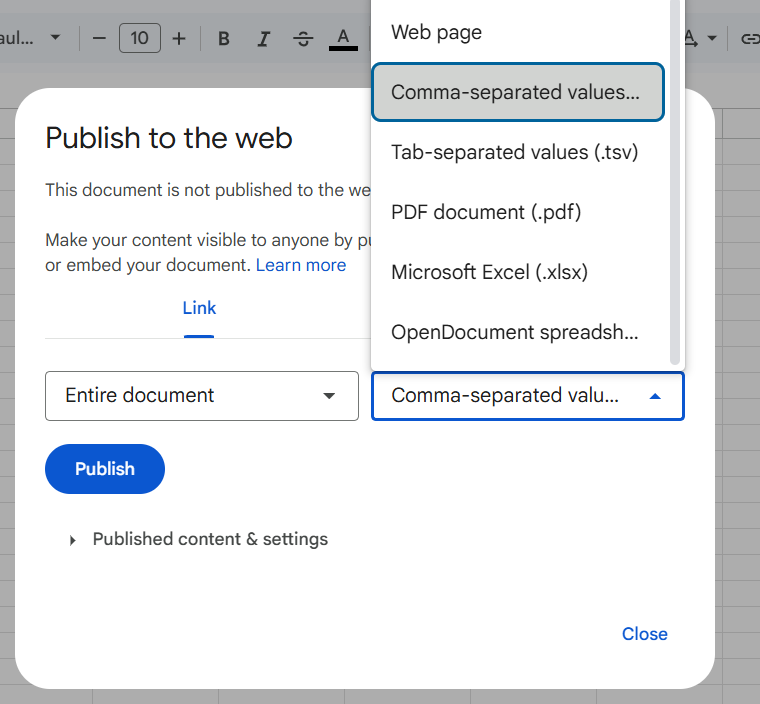This screenshot has height=704, width=760.
Task: Toggle bold formatting in the toolbar
Action: tap(224, 39)
